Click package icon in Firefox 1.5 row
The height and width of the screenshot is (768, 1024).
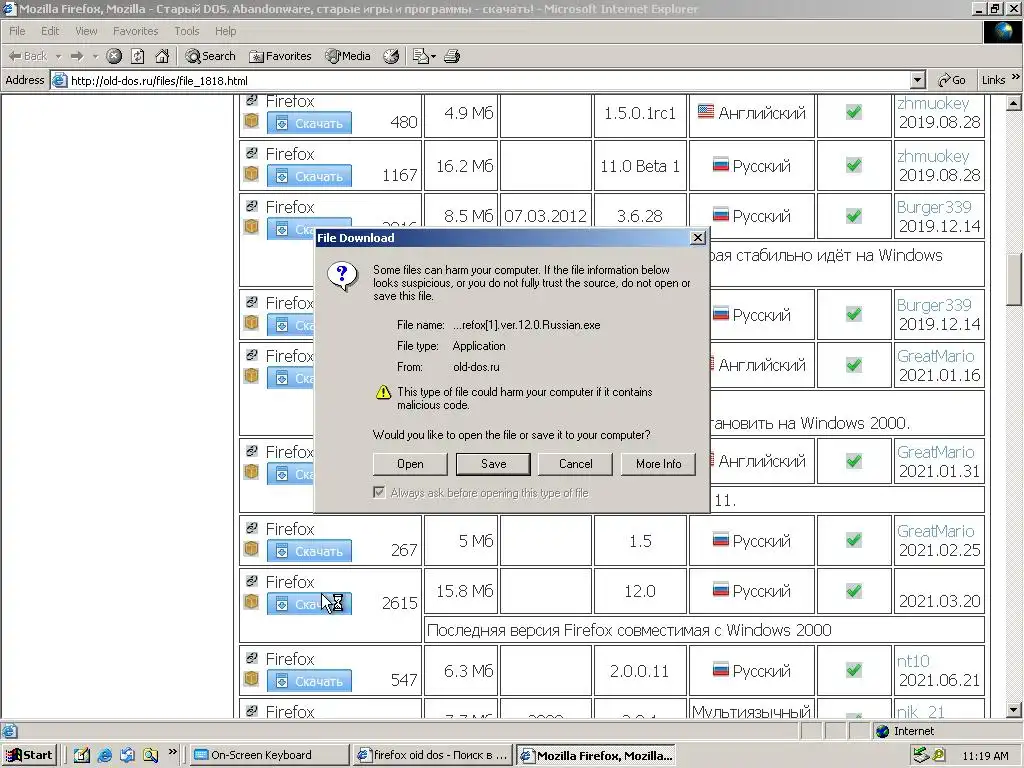point(251,549)
